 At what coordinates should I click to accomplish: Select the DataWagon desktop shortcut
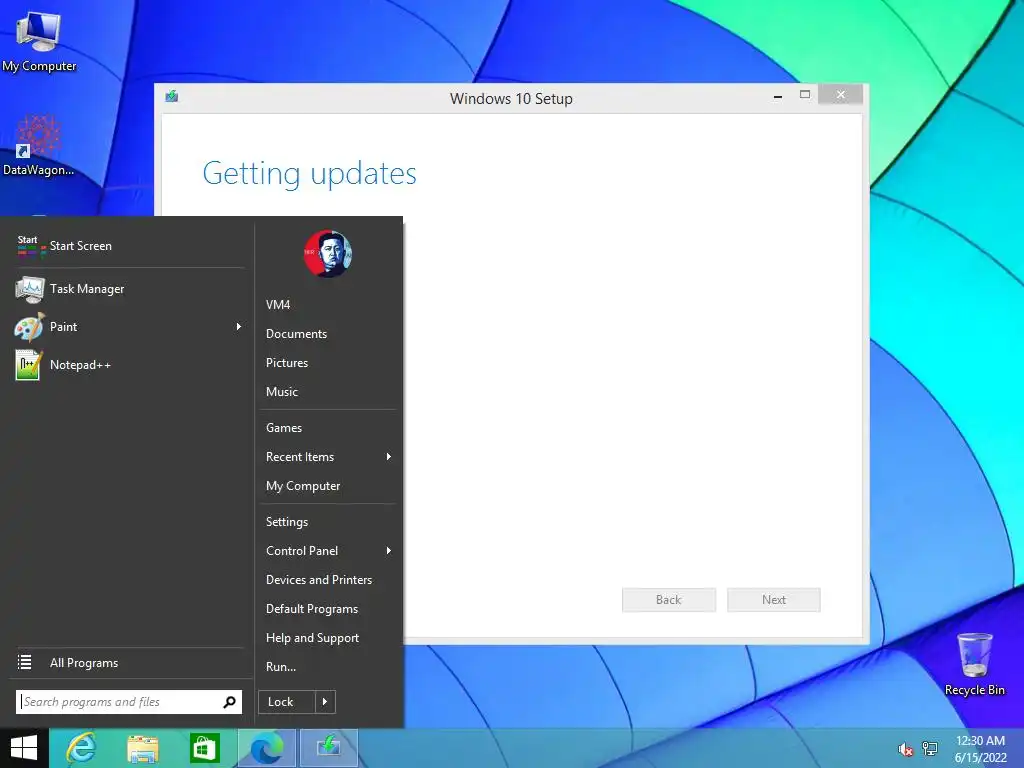pyautogui.click(x=38, y=146)
